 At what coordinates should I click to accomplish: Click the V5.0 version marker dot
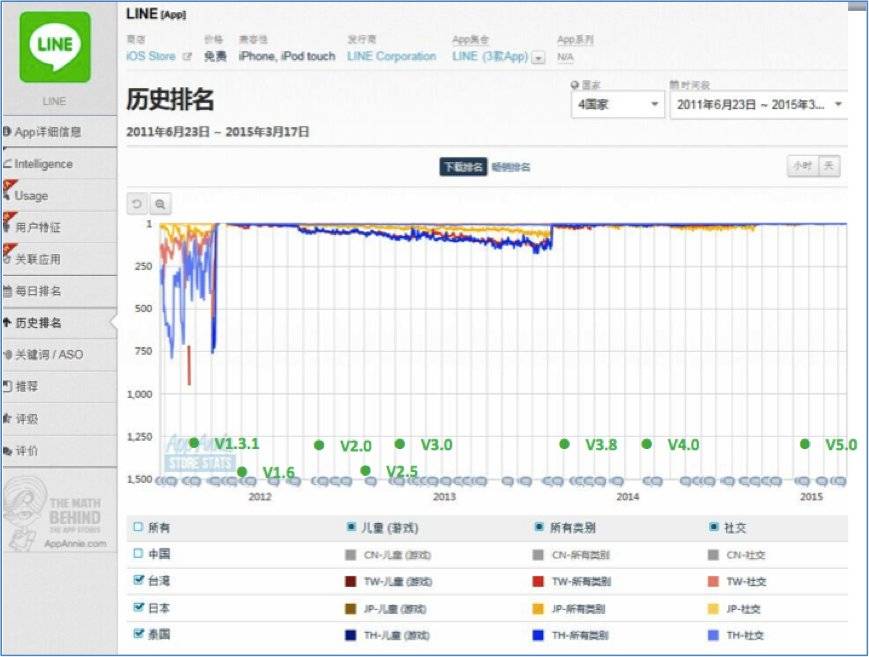coord(805,444)
